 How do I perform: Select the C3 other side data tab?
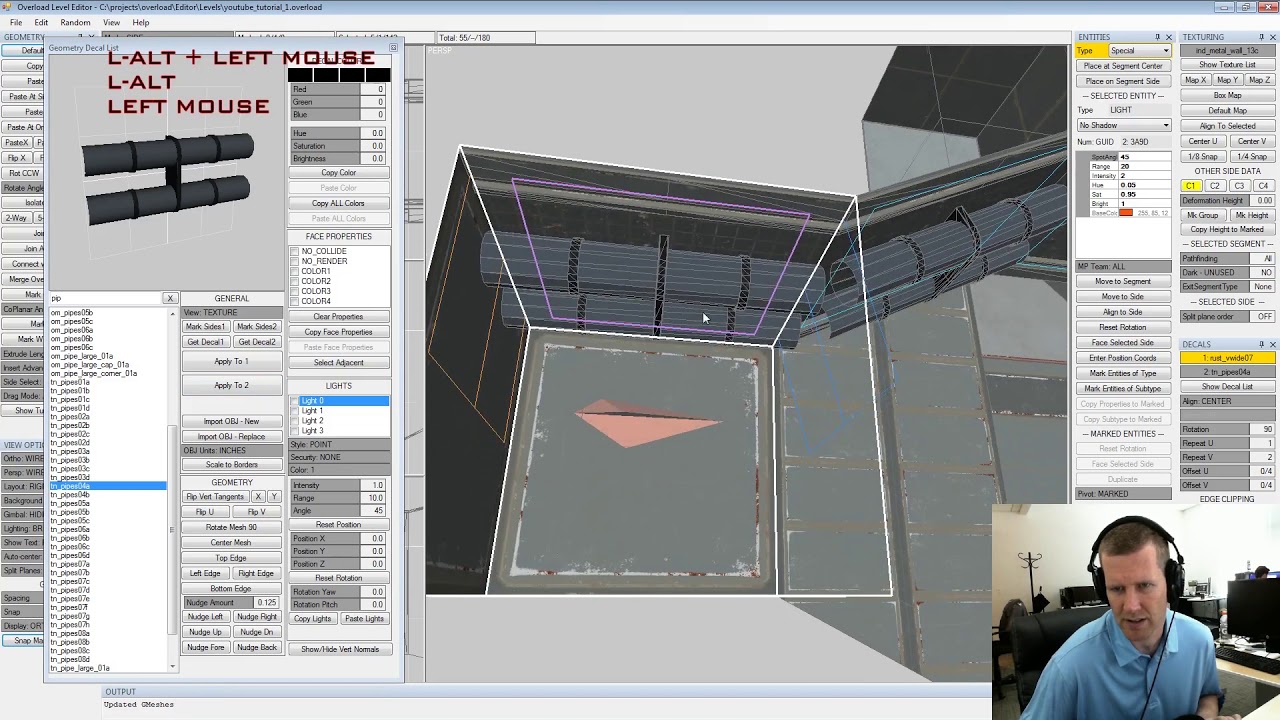1239,187
